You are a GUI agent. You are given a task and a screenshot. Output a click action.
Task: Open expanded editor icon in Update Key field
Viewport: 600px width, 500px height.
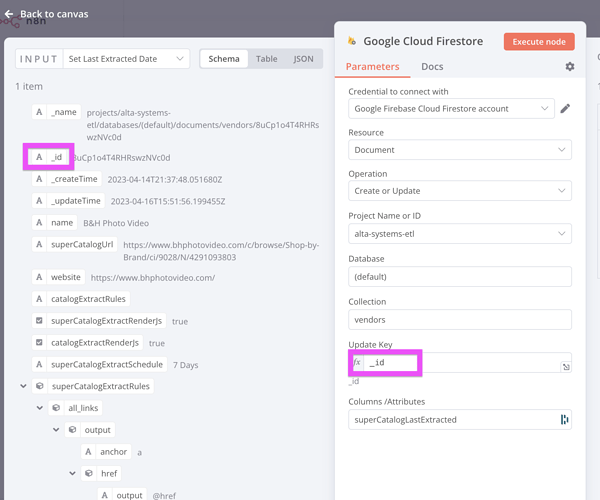click(x=566, y=367)
